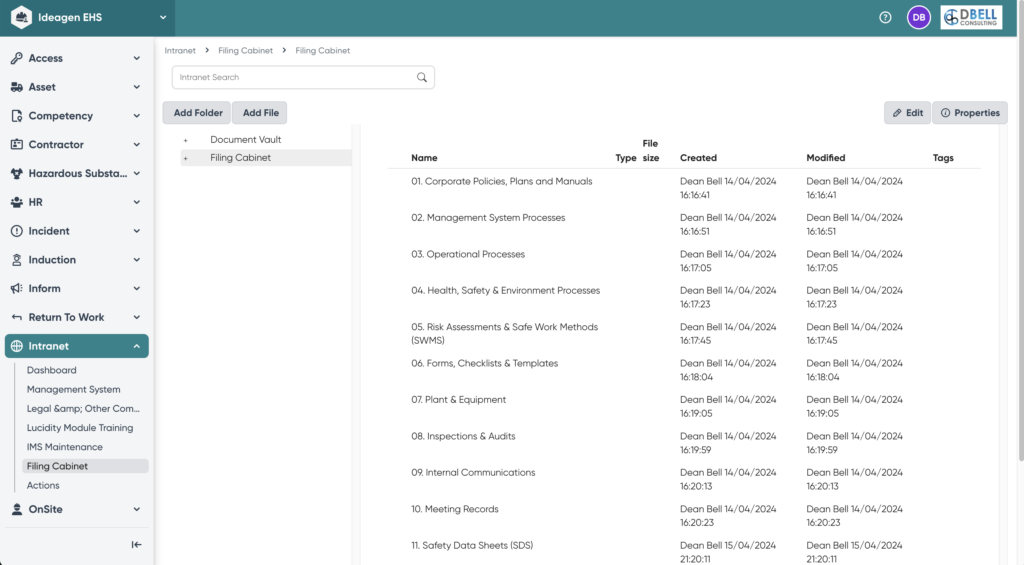Click the Modified column header

click(x=825, y=158)
